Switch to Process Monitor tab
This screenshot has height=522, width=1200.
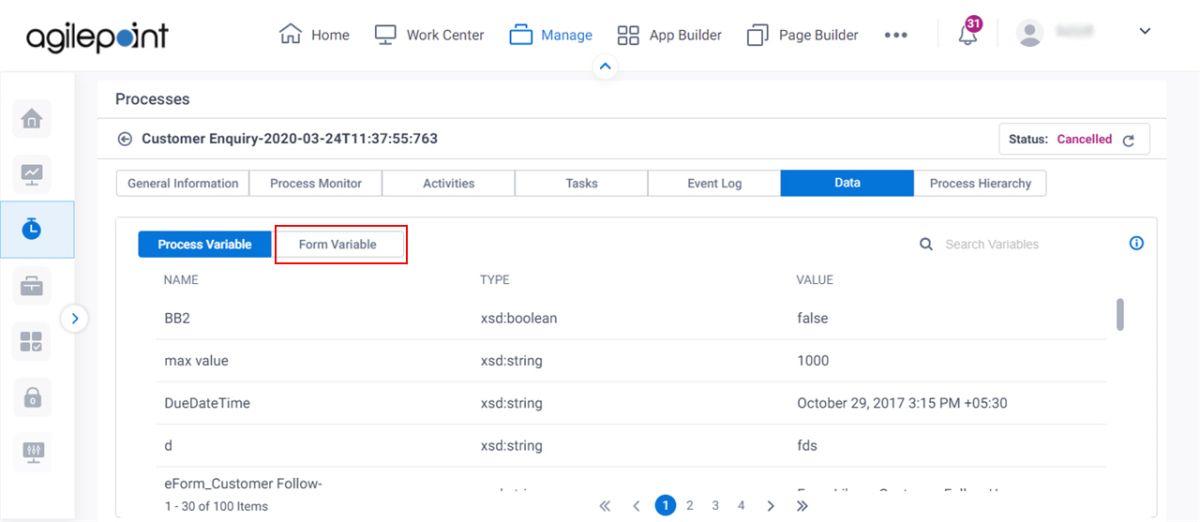[316, 183]
